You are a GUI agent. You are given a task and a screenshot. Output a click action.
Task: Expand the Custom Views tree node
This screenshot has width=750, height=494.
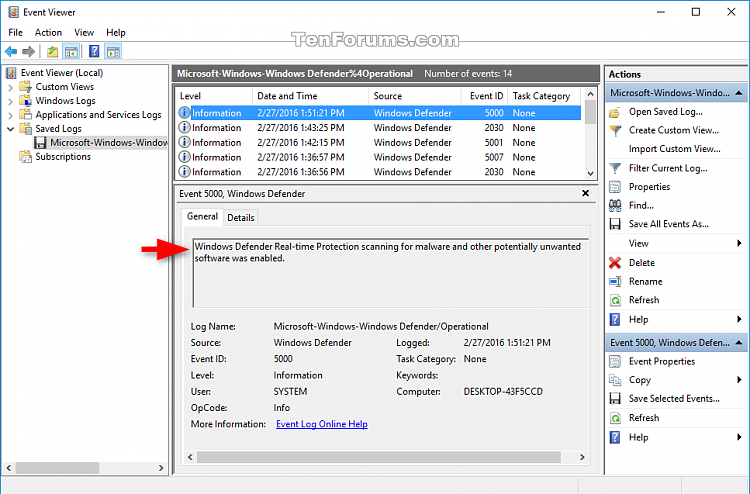(11, 88)
